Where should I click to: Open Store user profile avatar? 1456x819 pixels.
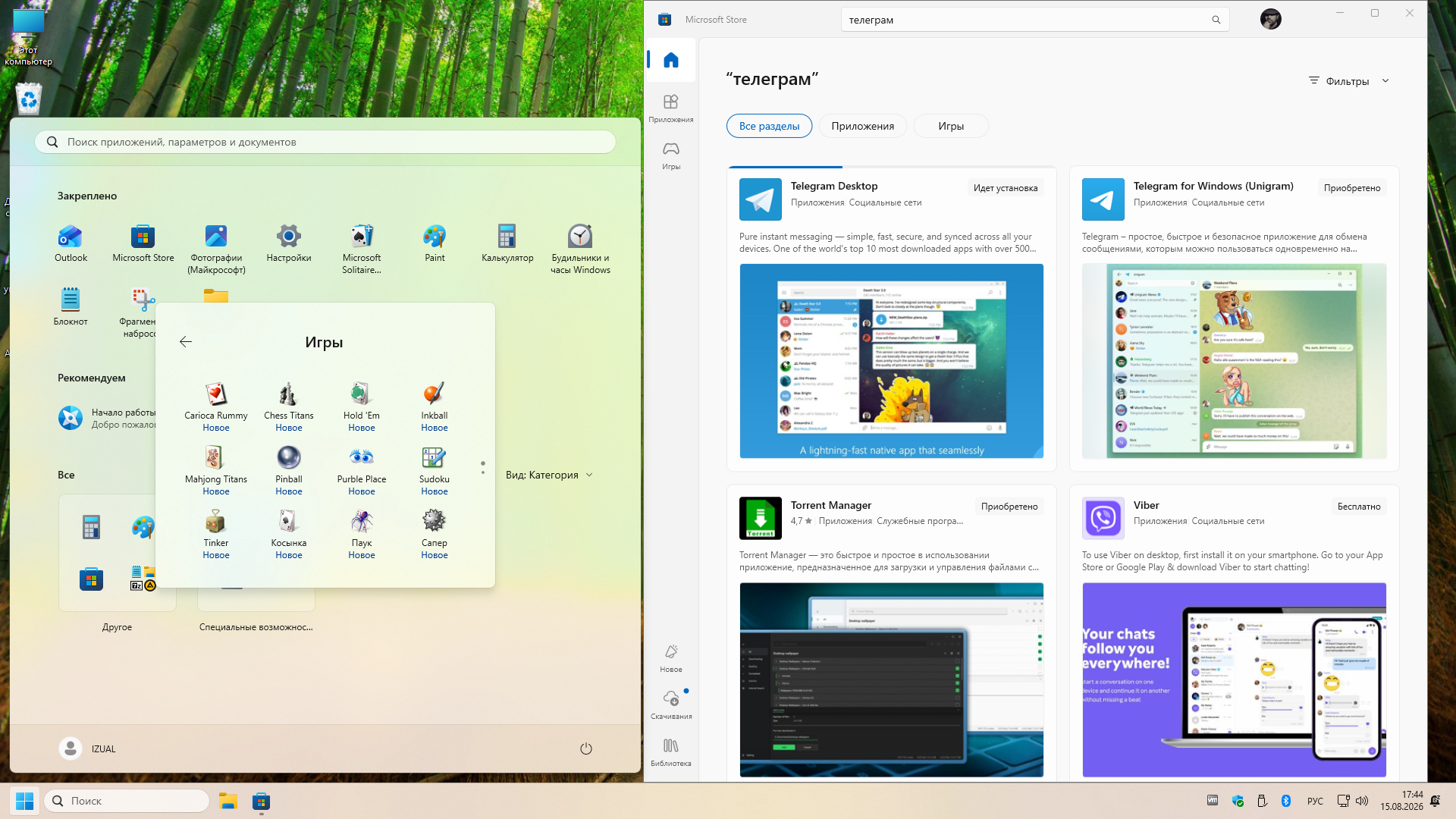click(x=1271, y=20)
